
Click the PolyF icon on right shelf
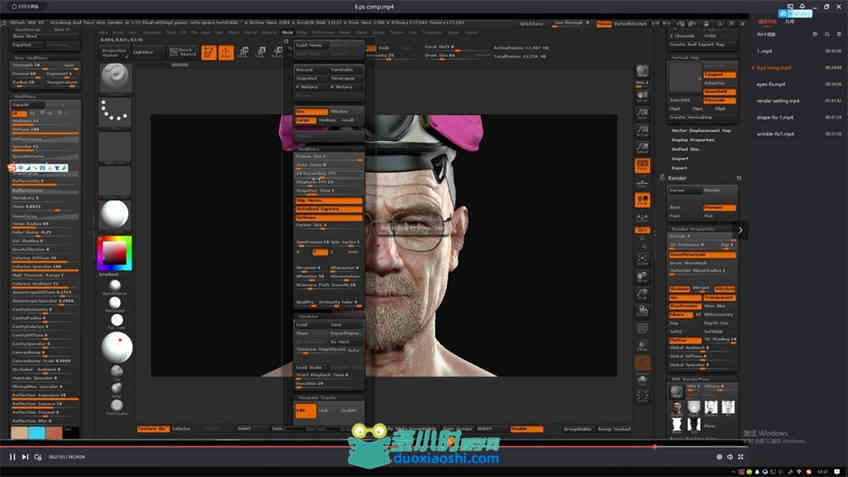(x=642, y=328)
